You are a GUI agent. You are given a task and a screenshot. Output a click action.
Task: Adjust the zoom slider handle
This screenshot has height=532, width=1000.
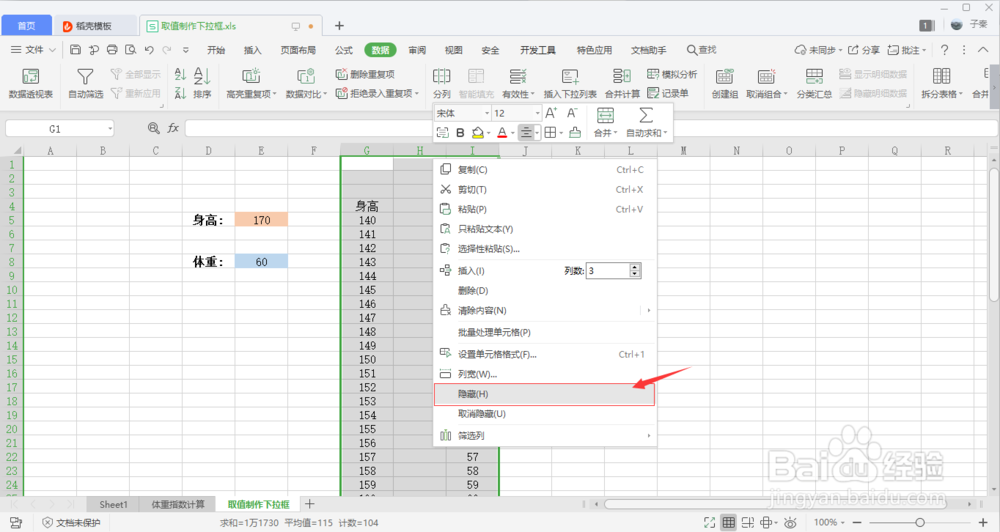click(x=920, y=522)
